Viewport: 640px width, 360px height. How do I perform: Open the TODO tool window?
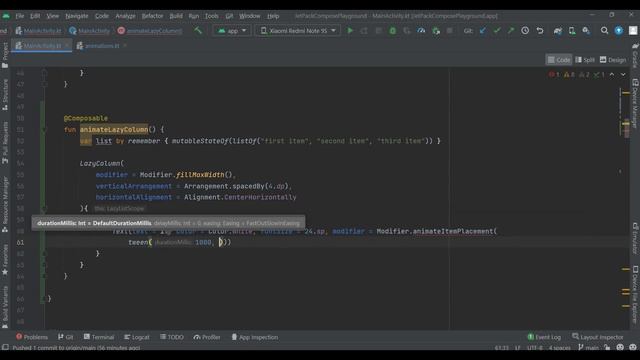172,337
